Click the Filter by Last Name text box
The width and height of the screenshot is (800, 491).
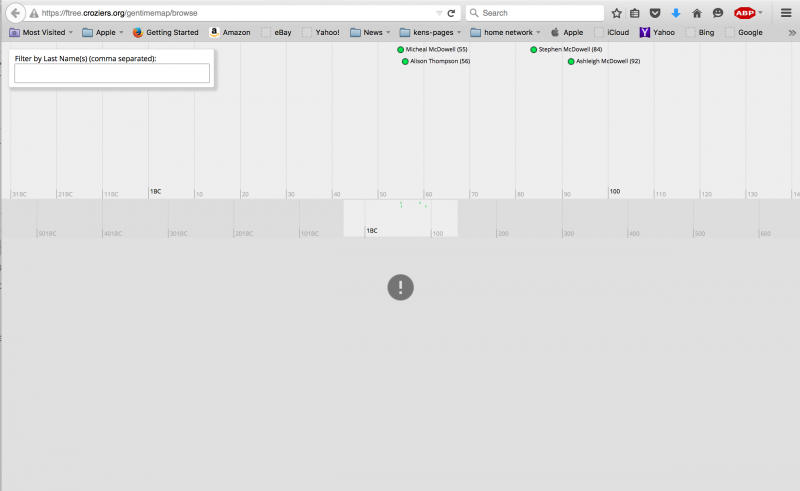112,73
